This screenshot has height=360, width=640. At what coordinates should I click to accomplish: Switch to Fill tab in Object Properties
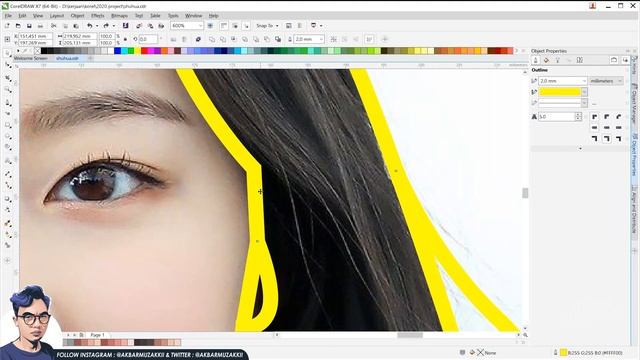pos(547,60)
